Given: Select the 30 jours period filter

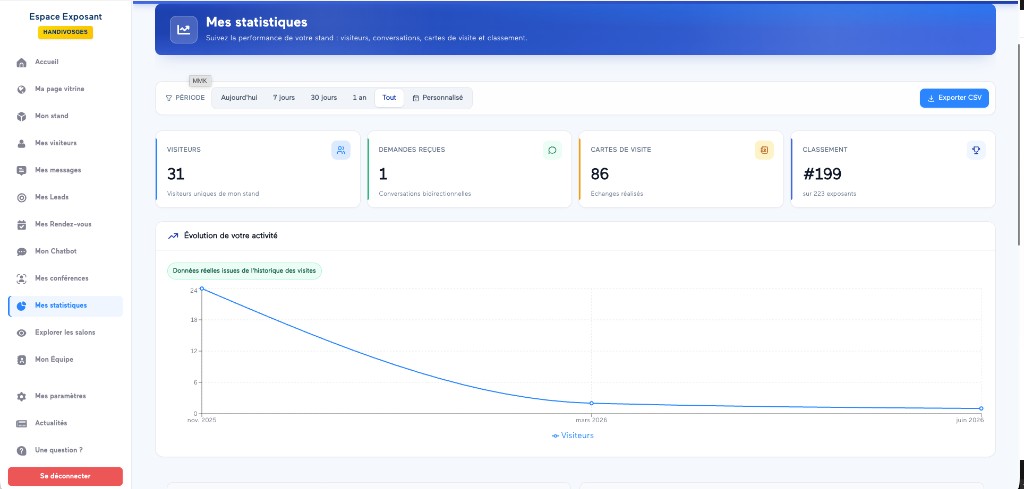Looking at the screenshot, I should [x=324, y=98].
